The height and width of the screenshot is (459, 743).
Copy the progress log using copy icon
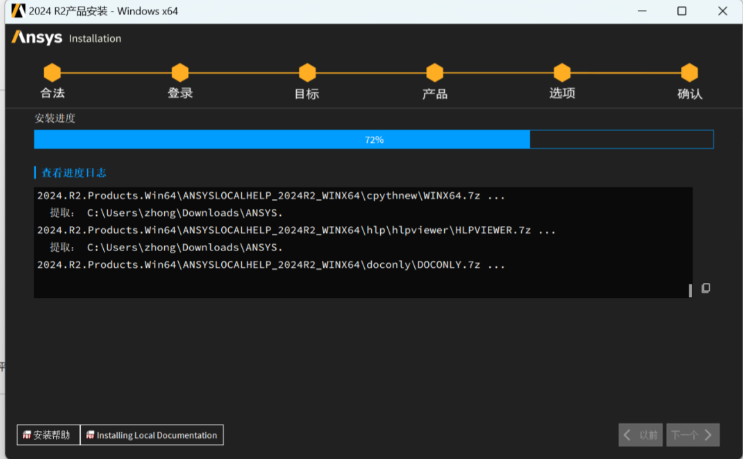pyautogui.click(x=706, y=288)
